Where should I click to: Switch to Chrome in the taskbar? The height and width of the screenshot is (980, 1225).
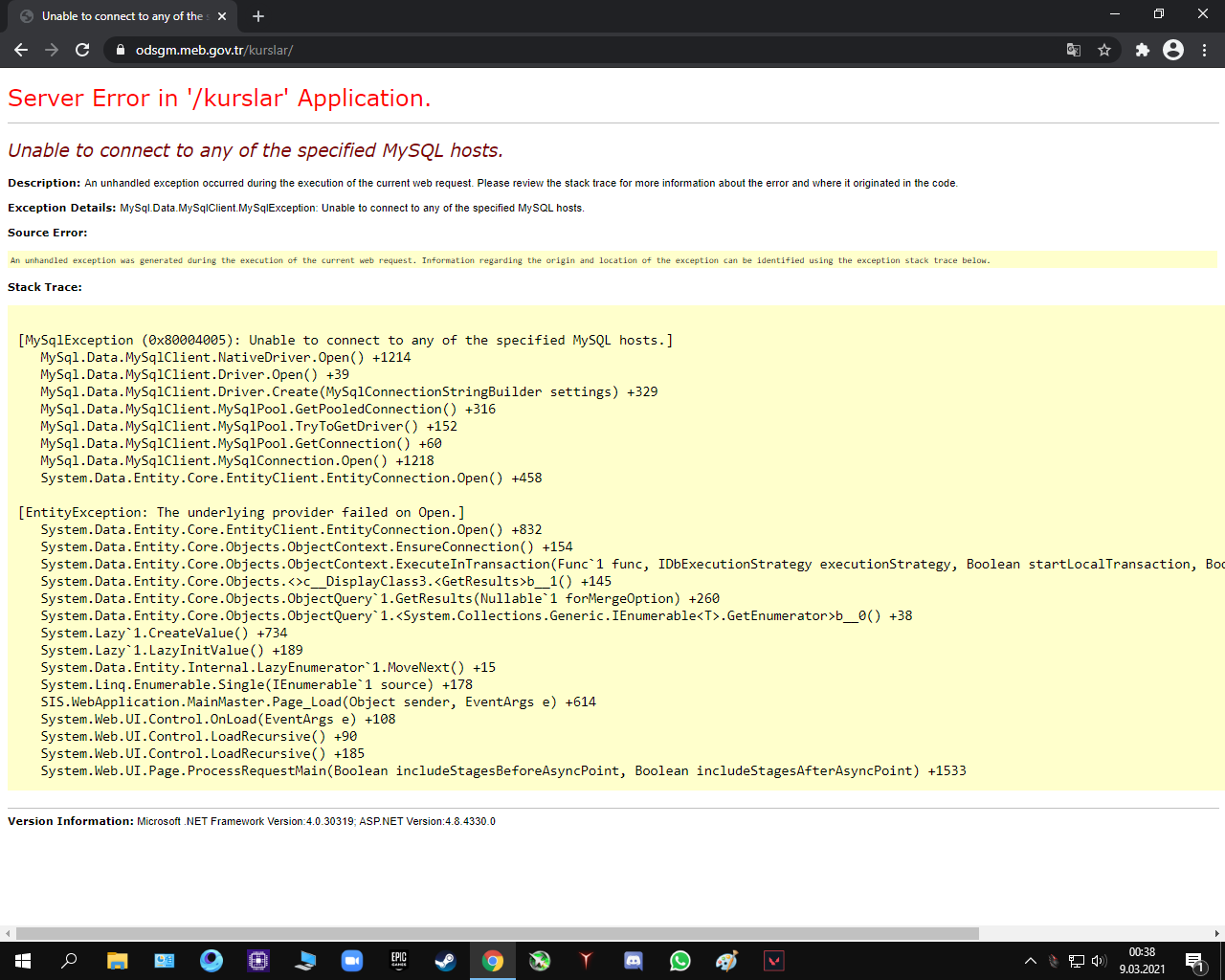[493, 961]
